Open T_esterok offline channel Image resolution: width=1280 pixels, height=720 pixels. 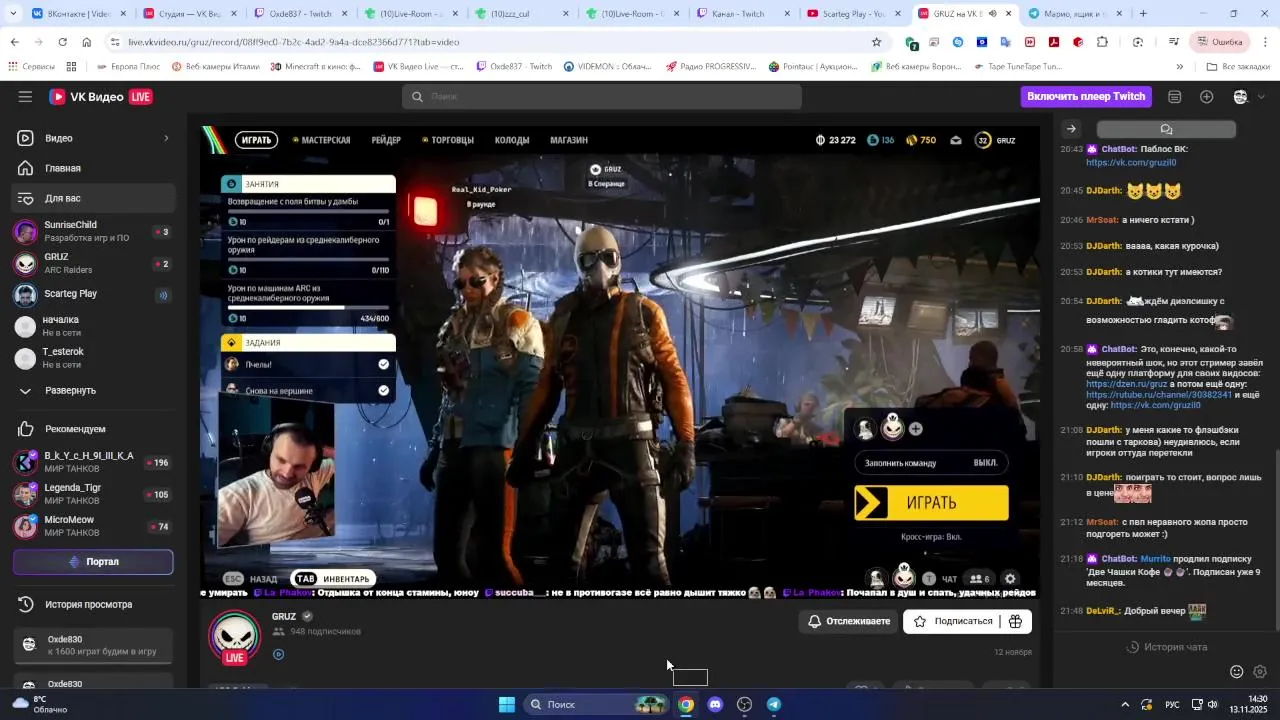pos(94,358)
